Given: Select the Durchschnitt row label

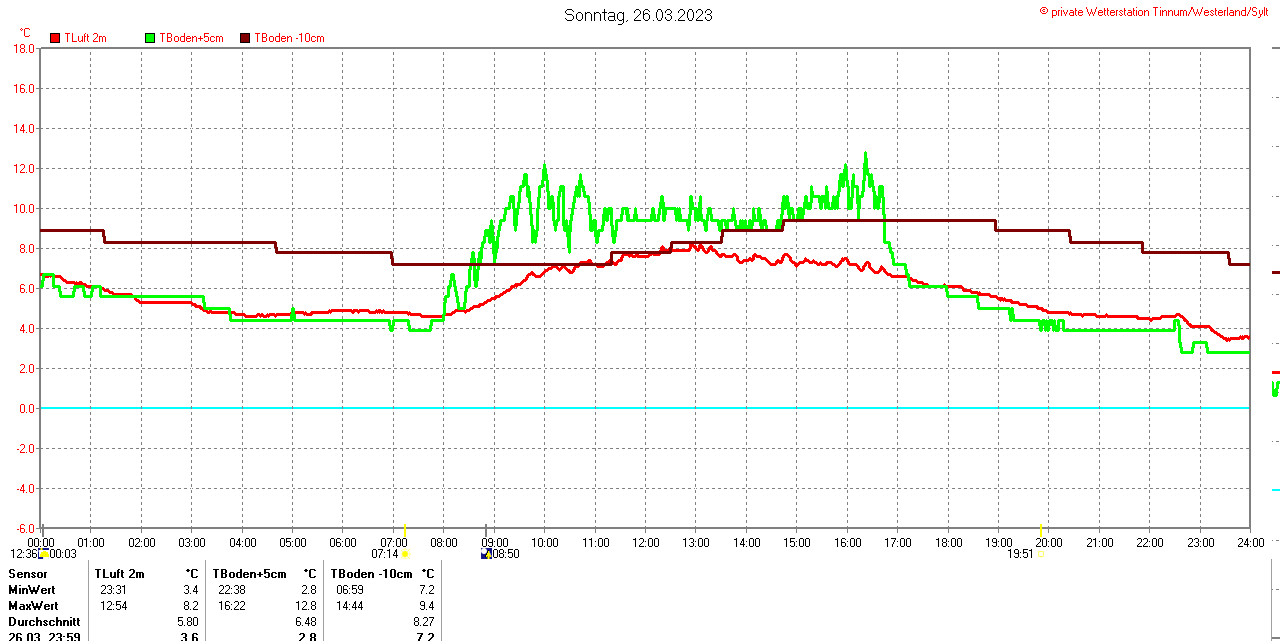Looking at the screenshot, I should pos(44,622).
